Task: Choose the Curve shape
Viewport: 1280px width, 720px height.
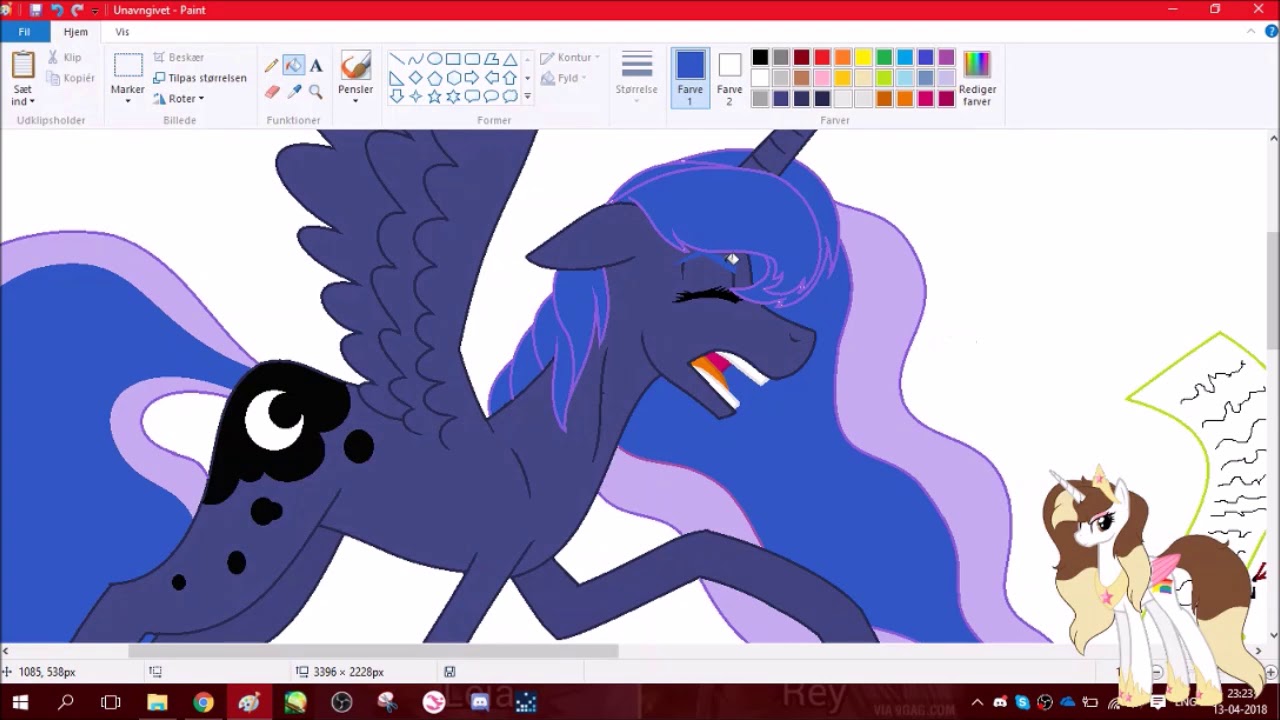Action: click(415, 59)
